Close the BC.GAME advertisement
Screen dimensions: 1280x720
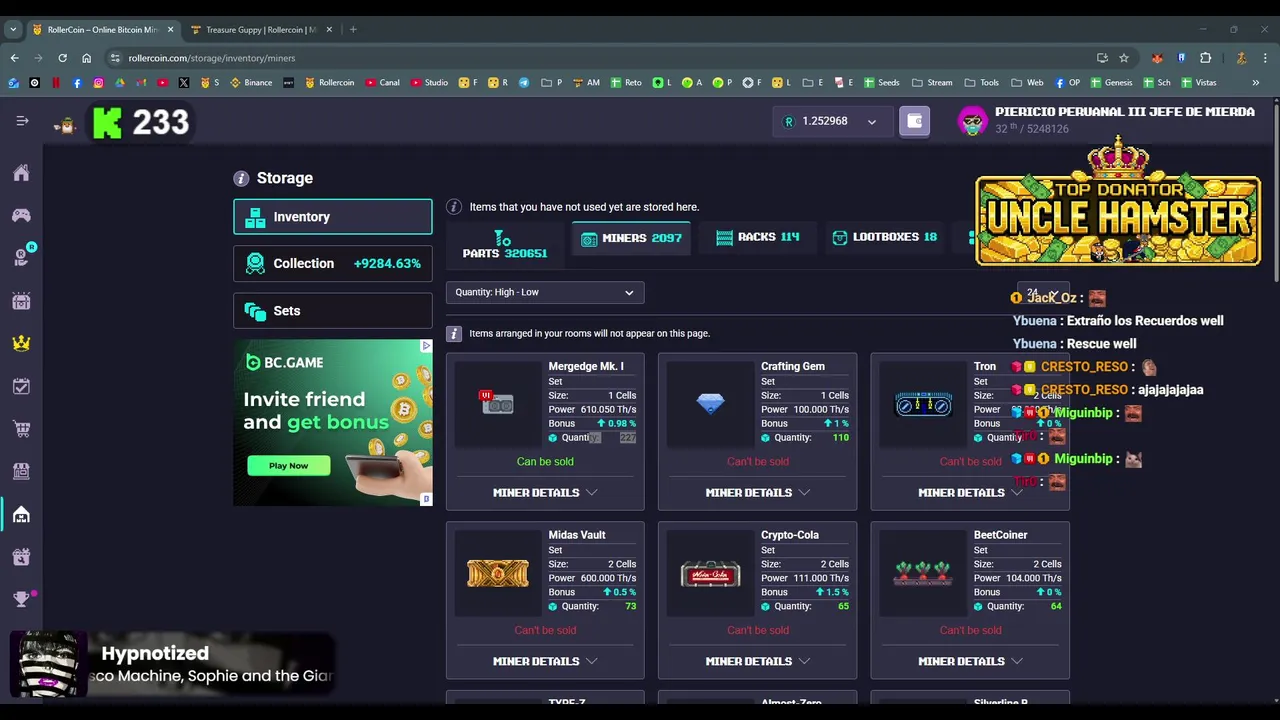426,346
